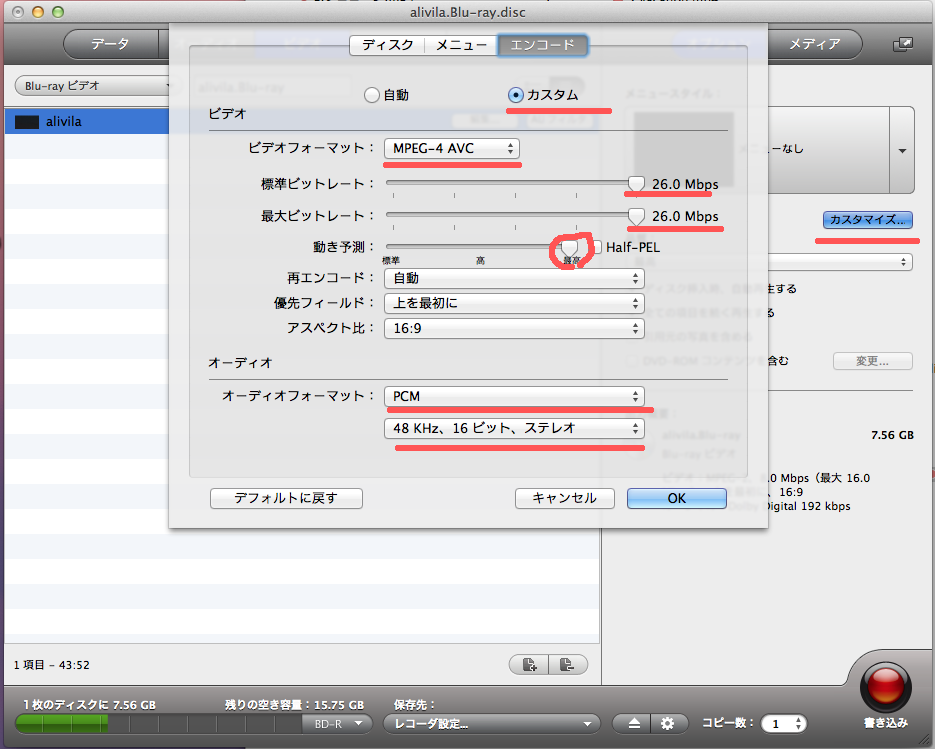Click the "7.56 GB" size in the right panel
The image size is (935, 749).
892,435
